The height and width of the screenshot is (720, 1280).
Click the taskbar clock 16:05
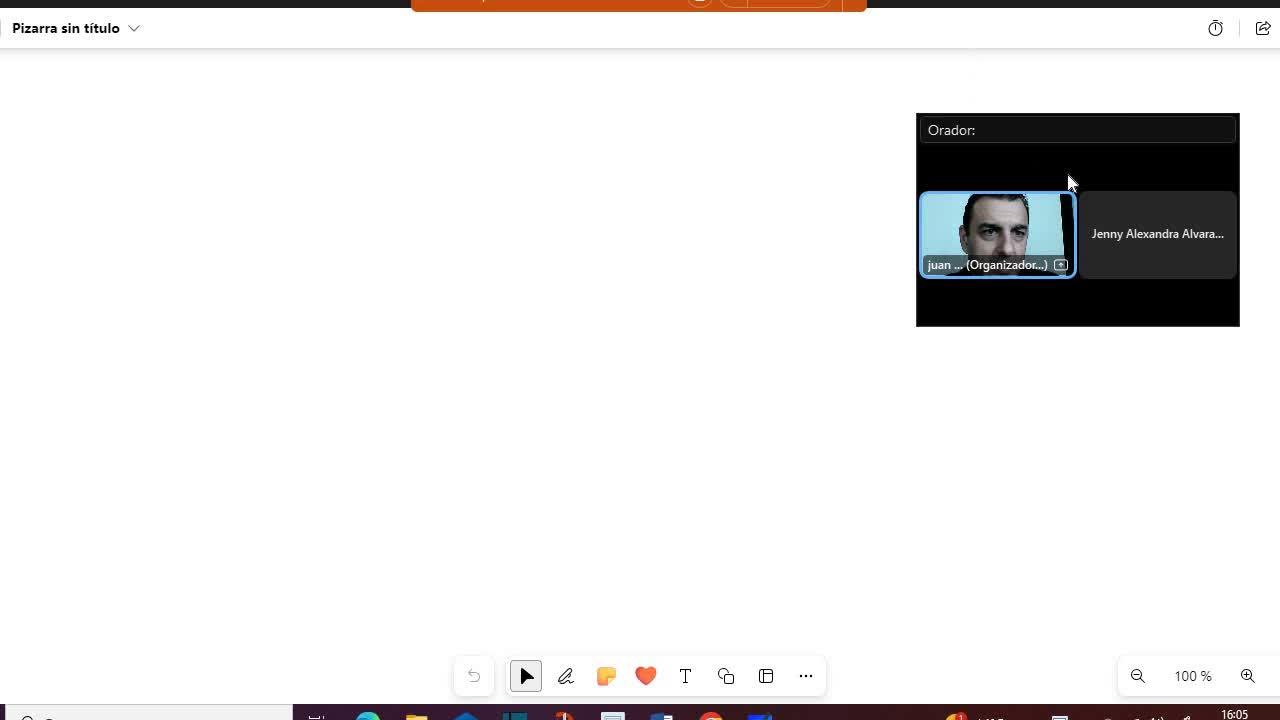[1235, 714]
